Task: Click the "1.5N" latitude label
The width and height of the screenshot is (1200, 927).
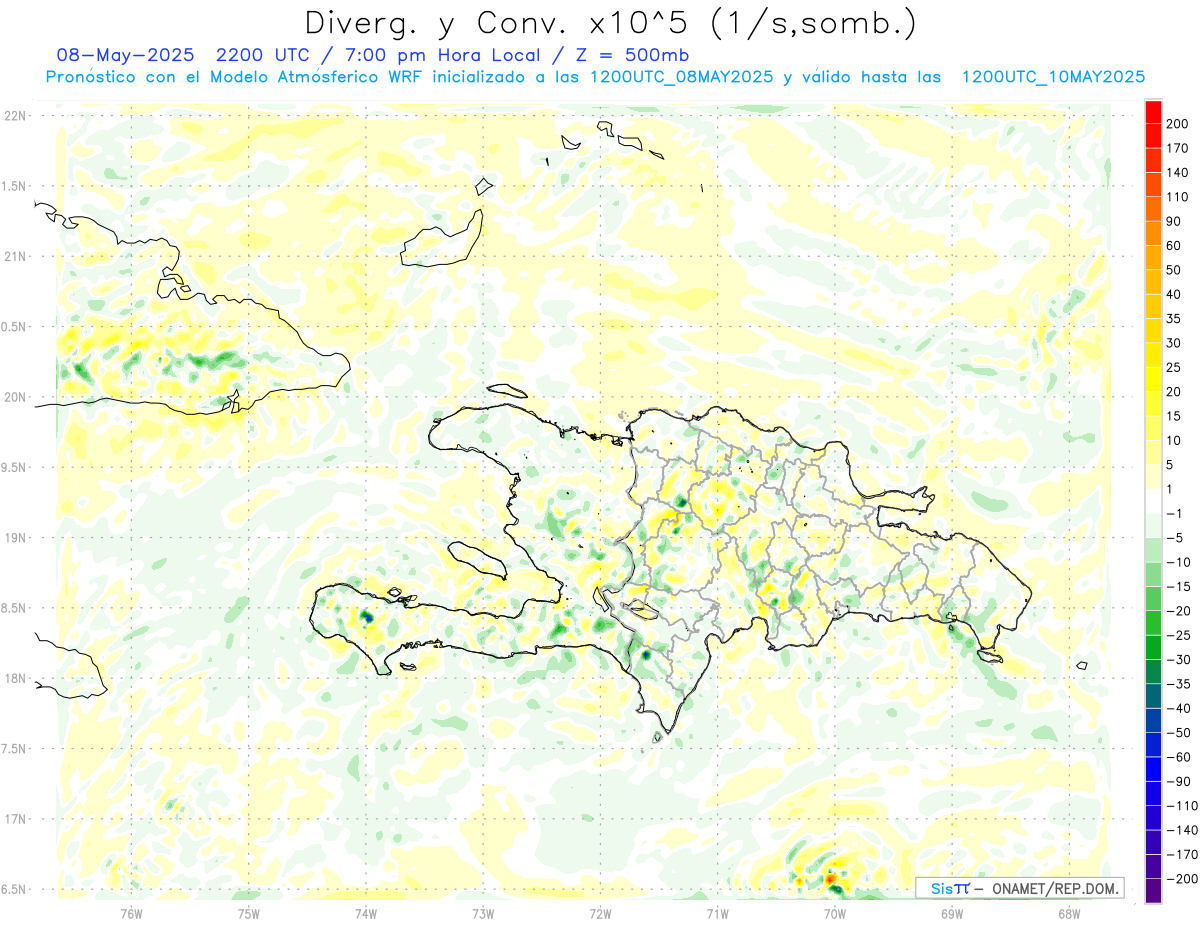Action: tap(14, 186)
